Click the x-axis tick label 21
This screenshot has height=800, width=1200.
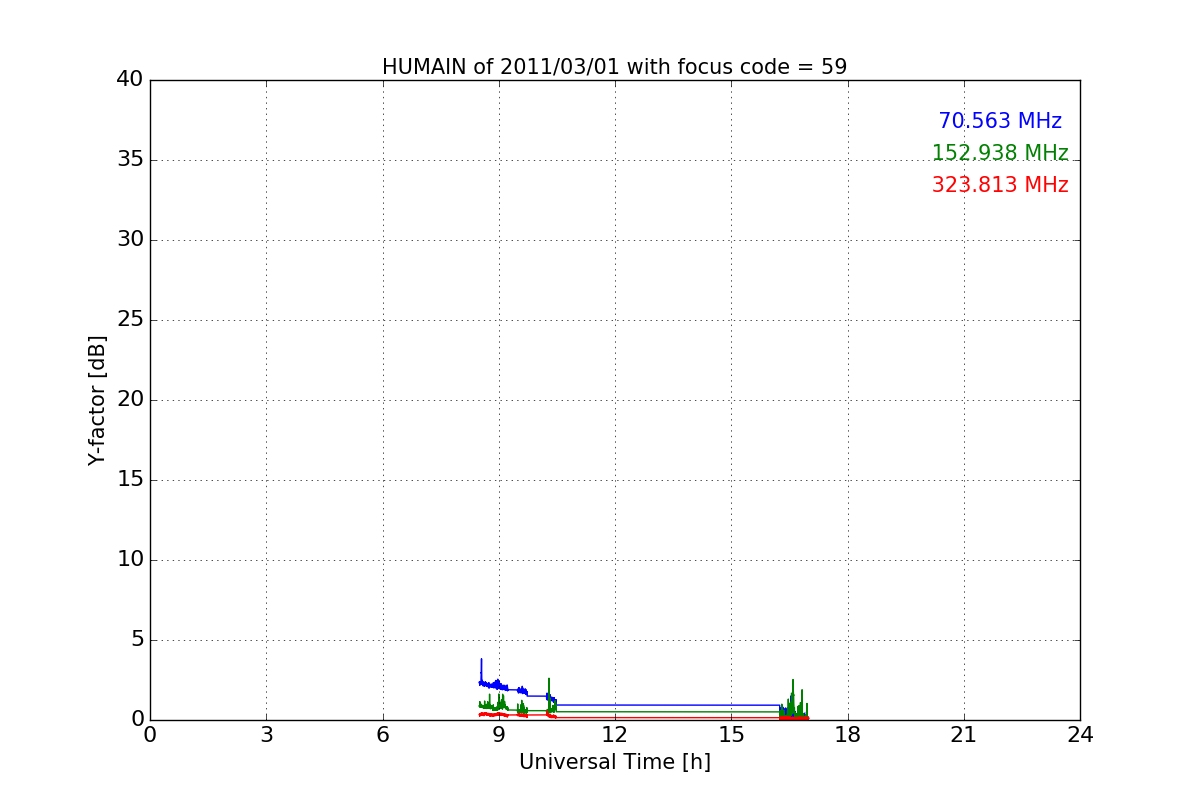964,735
